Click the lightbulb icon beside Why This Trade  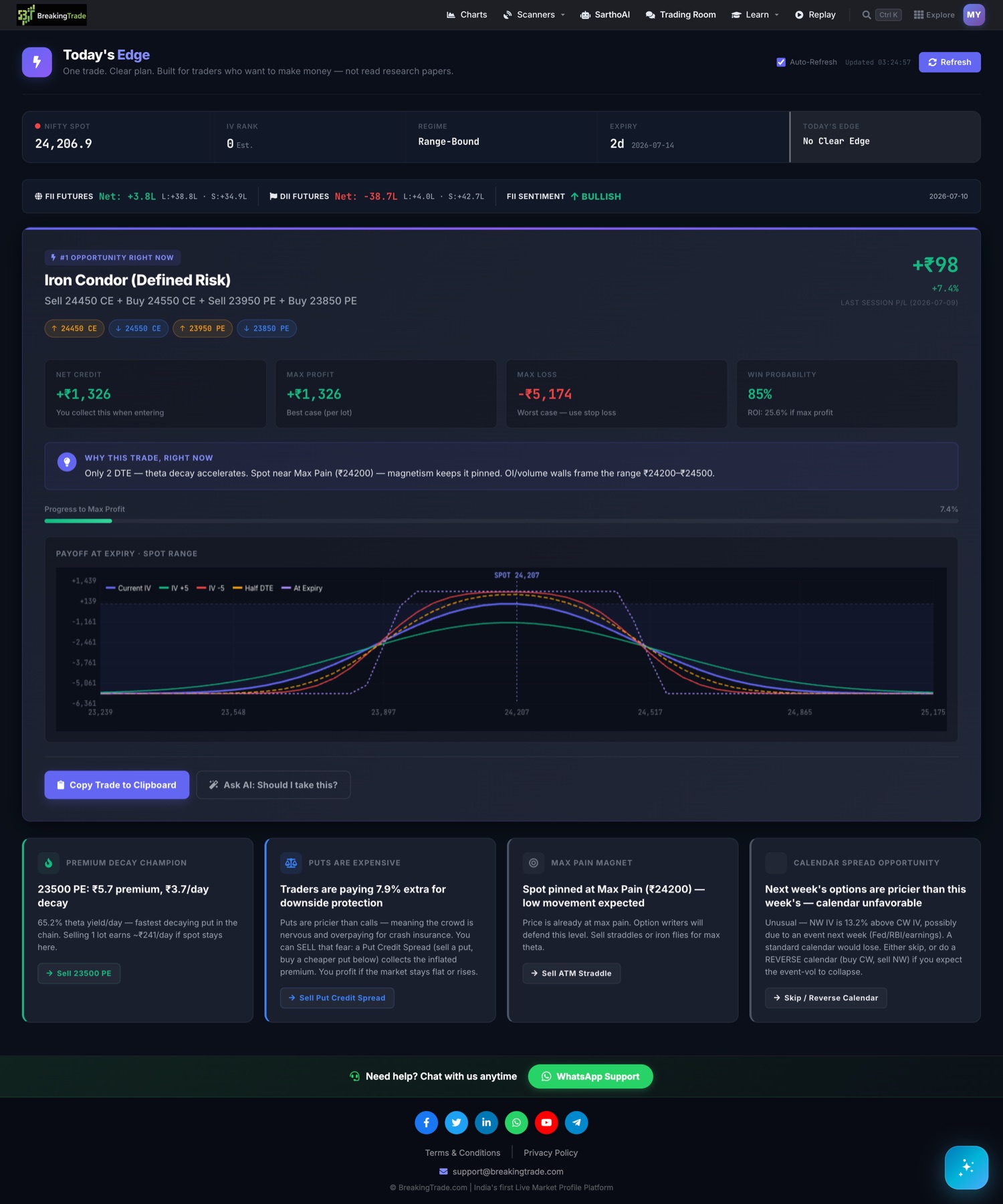(x=67, y=462)
